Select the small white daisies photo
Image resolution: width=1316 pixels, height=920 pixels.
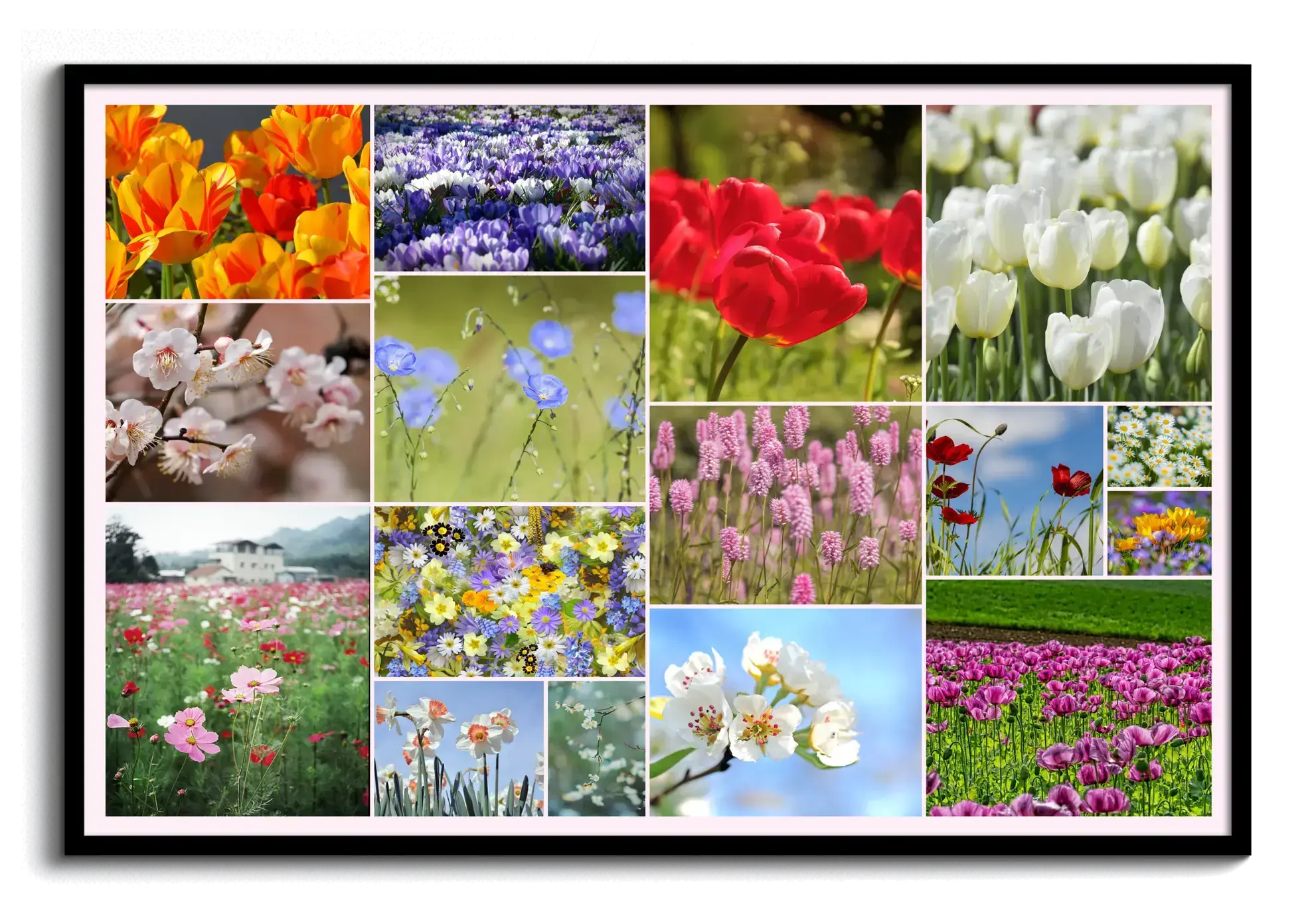click(1159, 446)
